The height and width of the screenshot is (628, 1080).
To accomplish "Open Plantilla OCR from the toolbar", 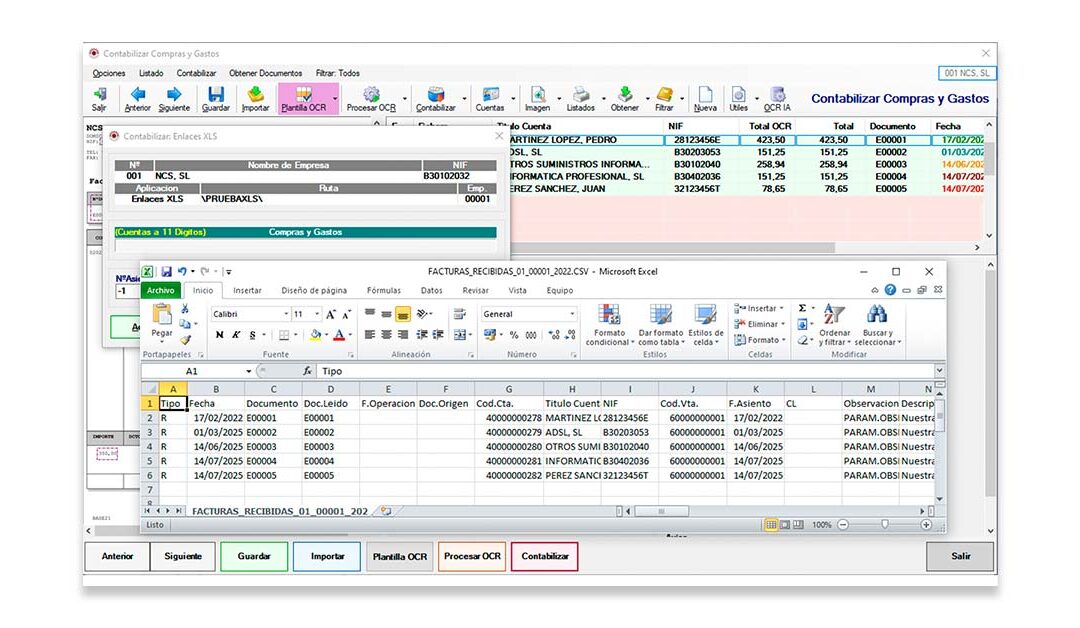I will pyautogui.click(x=304, y=98).
